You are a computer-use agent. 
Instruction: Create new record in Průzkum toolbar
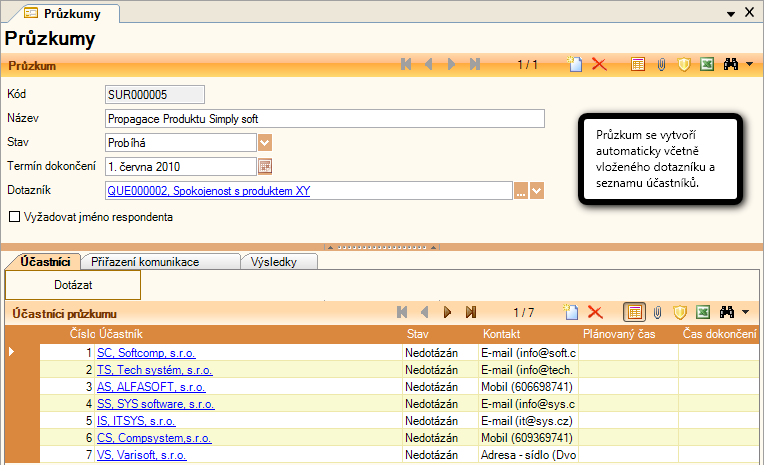pos(575,65)
